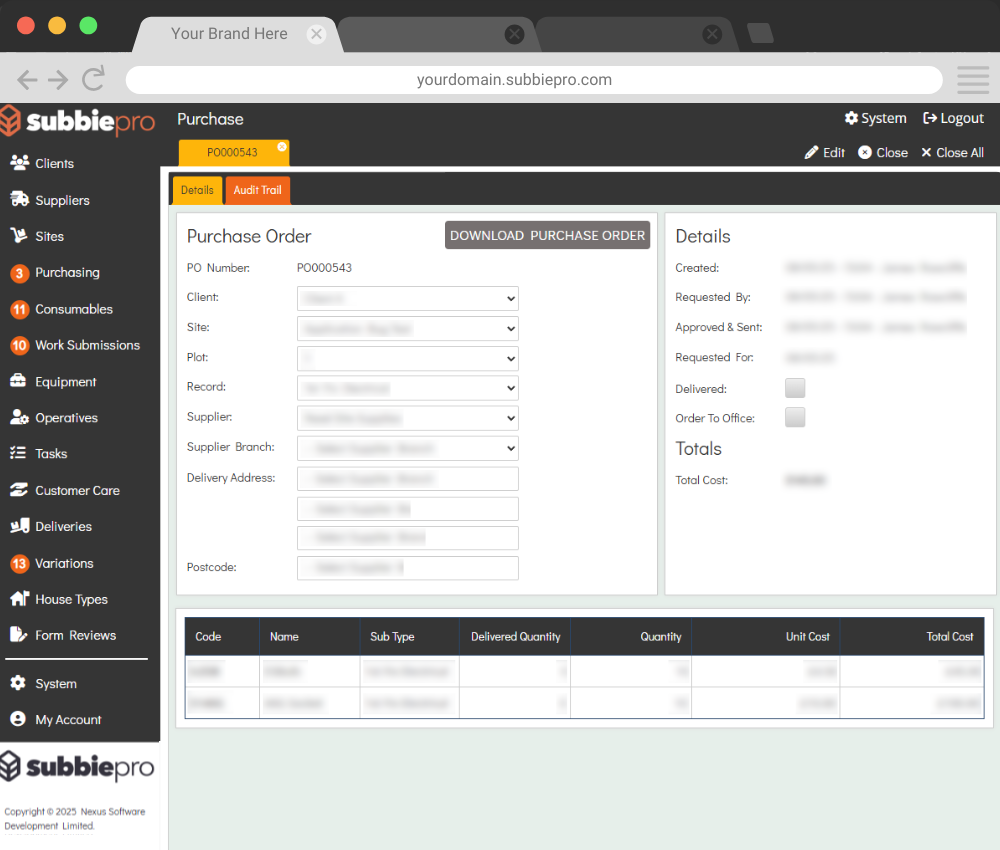The image size is (1000, 850).
Task: Open House Types via house icon
Action: click(19, 599)
